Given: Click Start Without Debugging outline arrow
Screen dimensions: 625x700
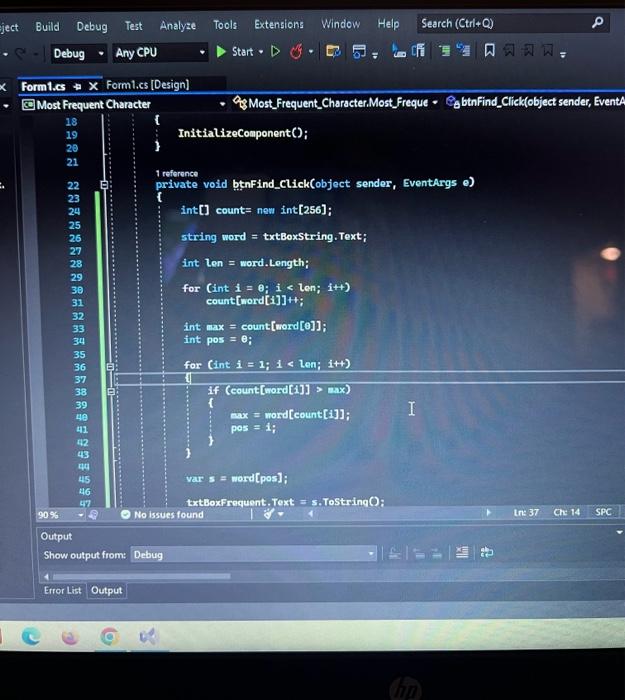Looking at the screenshot, I should click(275, 52).
